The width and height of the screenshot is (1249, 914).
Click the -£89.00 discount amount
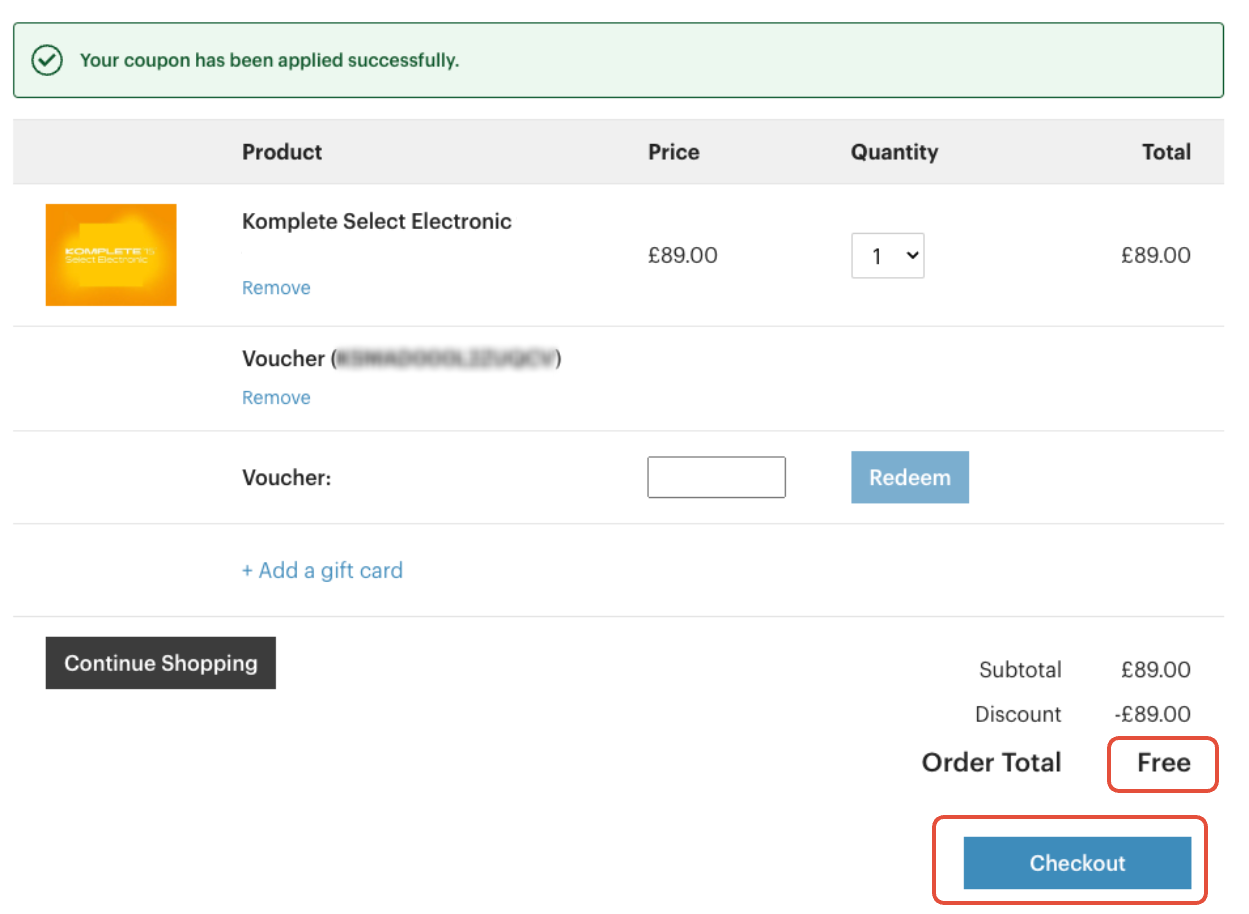point(1153,714)
